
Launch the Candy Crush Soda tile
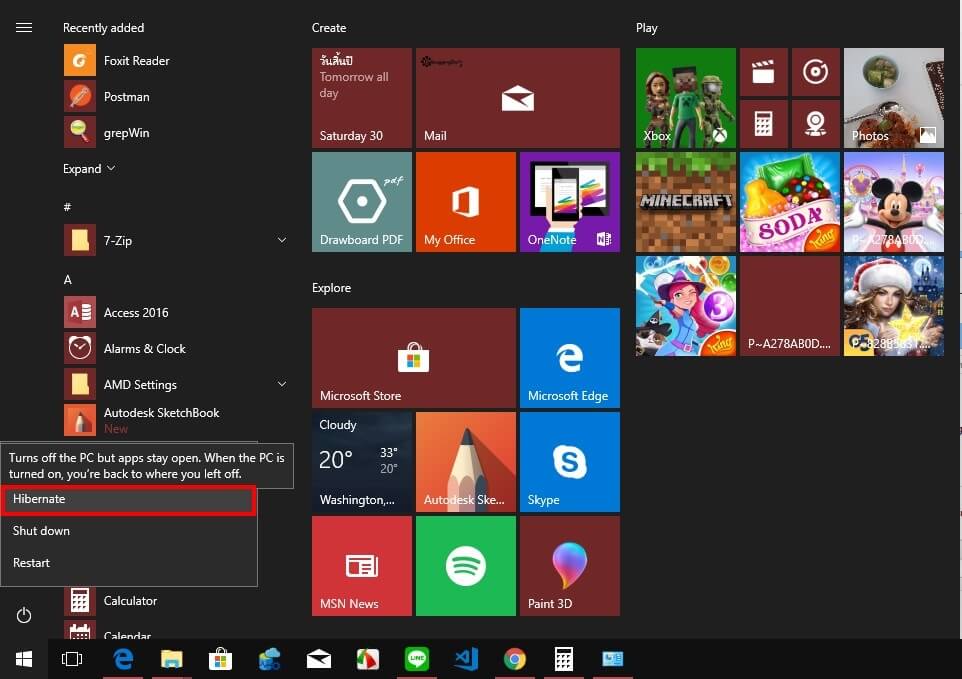tap(790, 202)
